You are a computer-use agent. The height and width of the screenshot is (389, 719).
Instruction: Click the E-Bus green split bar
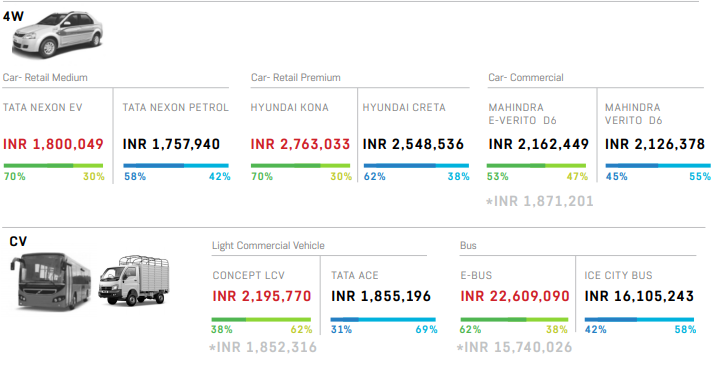point(514,319)
